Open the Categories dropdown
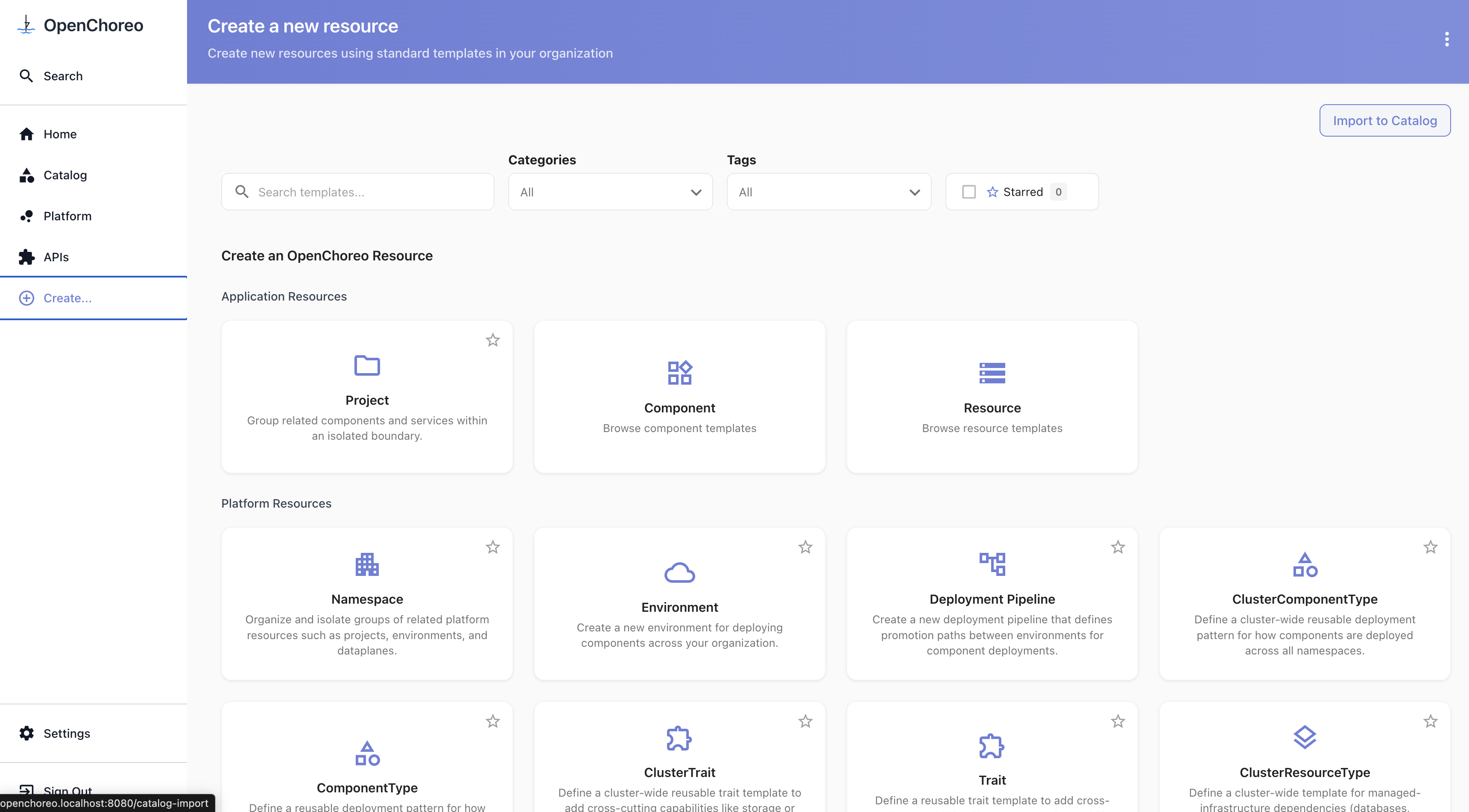This screenshot has height=812, width=1469. [x=610, y=192]
